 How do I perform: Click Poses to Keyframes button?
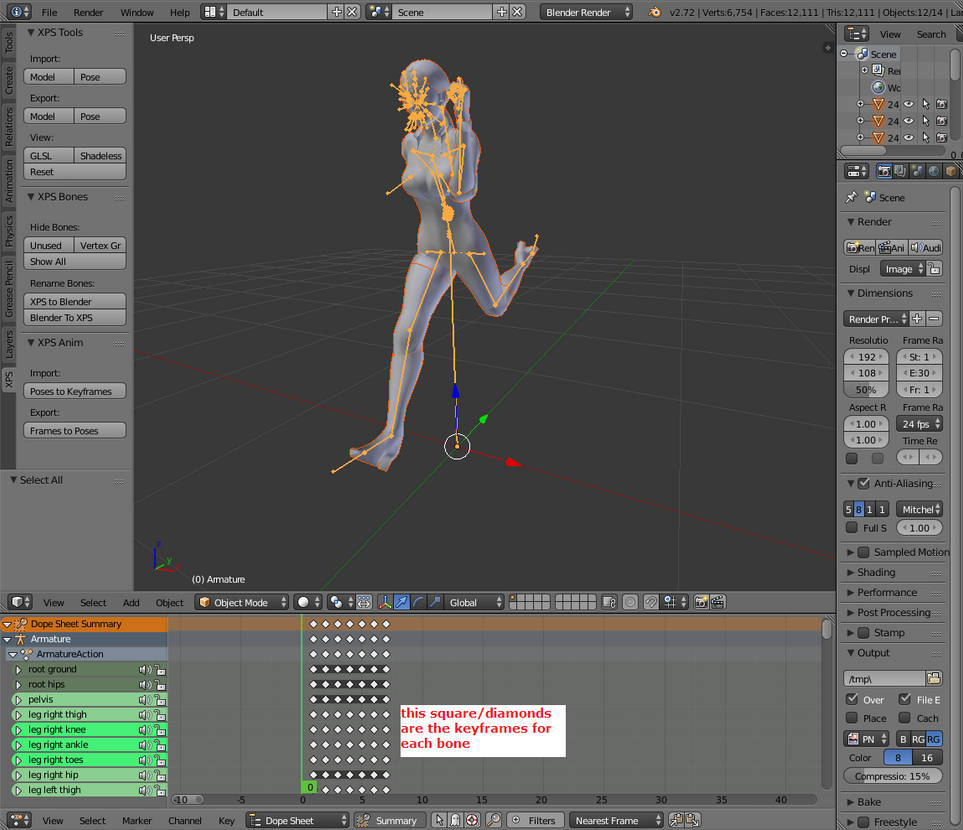point(75,391)
